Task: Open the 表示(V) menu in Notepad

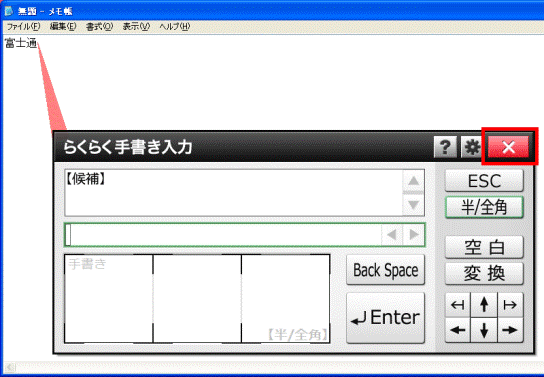Action: pos(136,26)
